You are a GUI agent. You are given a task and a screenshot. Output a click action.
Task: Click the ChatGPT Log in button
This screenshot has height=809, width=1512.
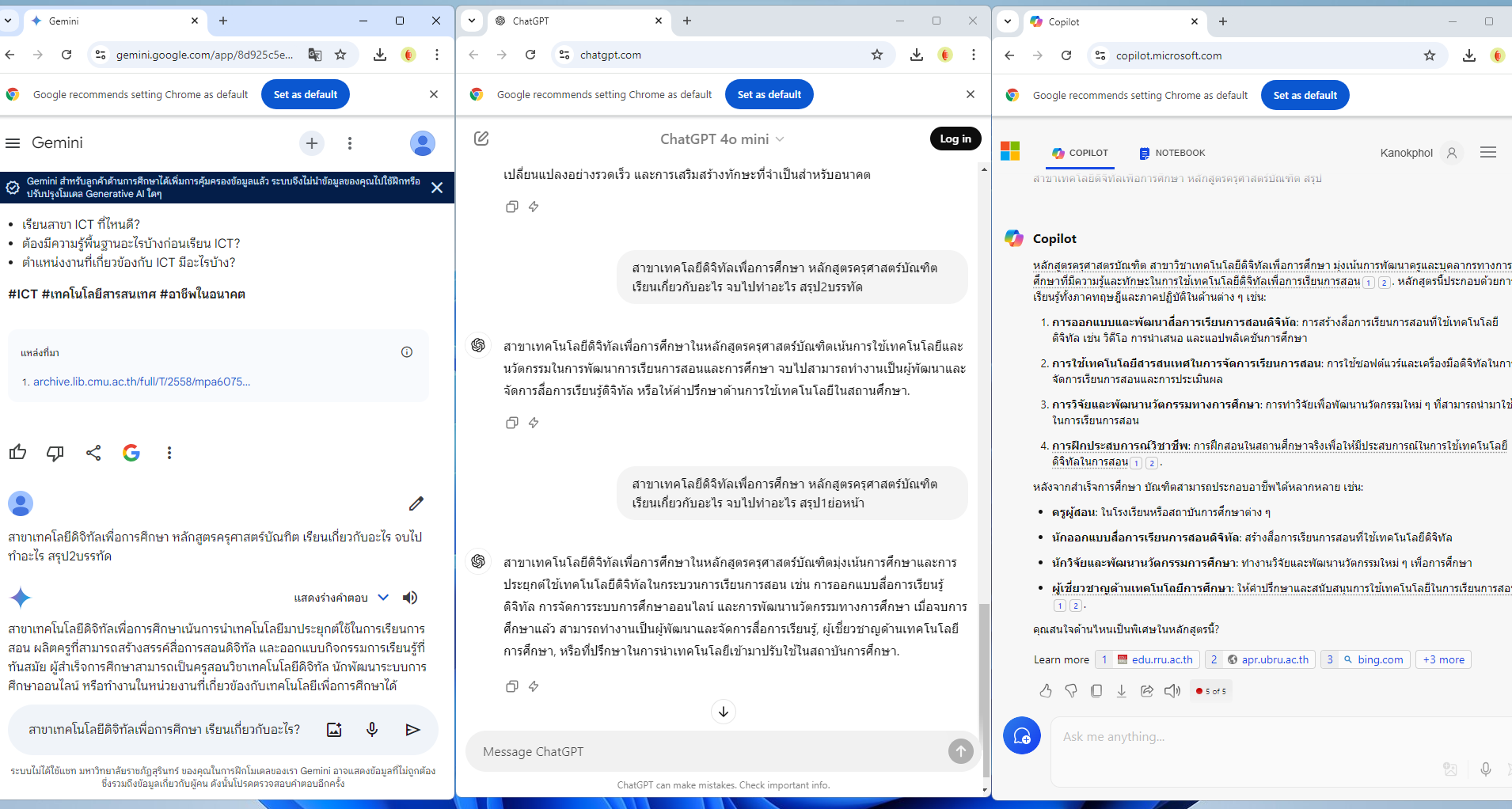click(x=955, y=139)
